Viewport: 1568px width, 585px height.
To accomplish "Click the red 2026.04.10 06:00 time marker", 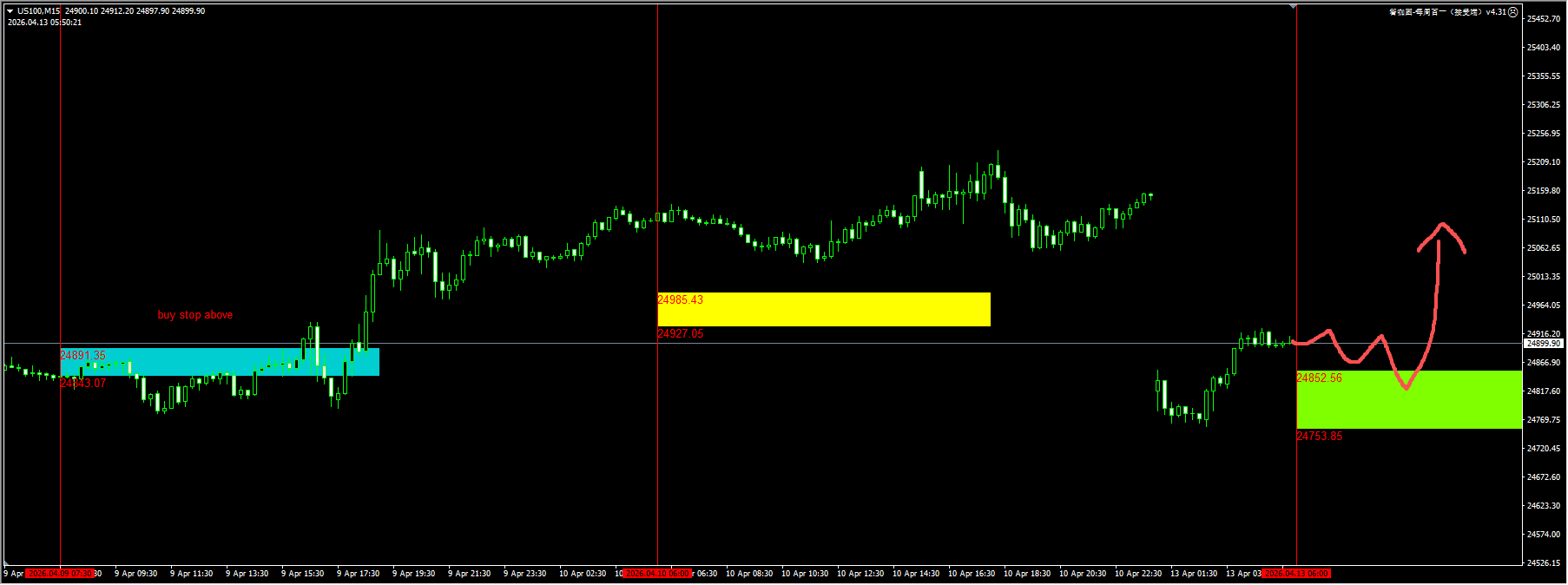I will pyautogui.click(x=657, y=574).
